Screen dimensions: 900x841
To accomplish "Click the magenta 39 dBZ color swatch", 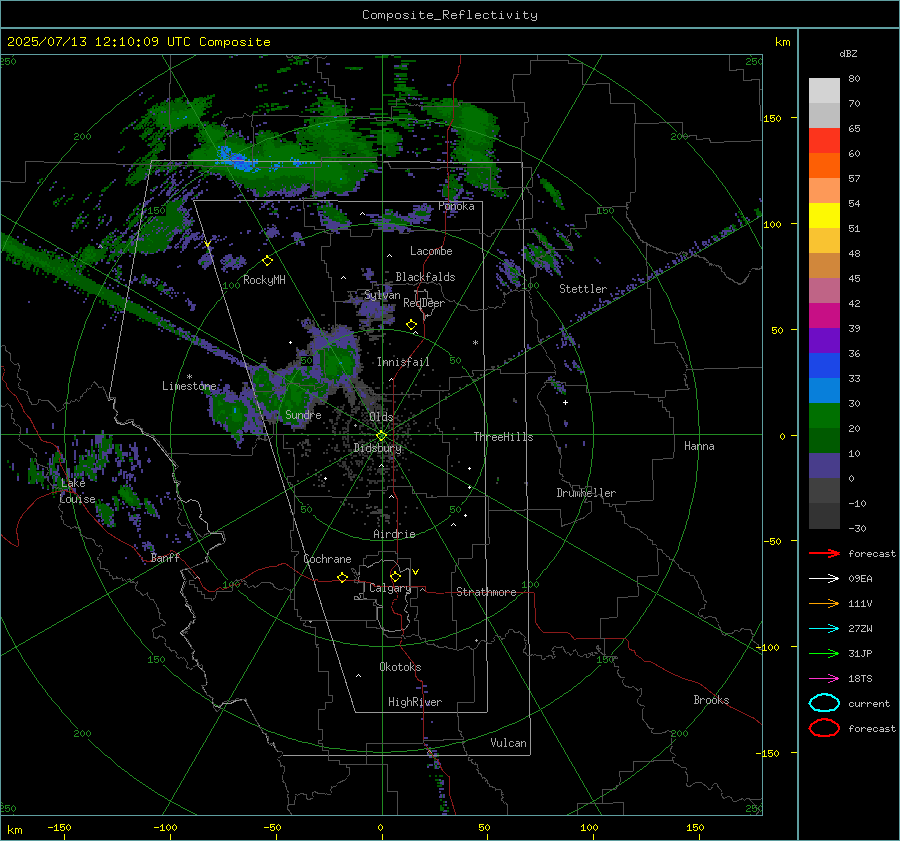I will pos(824,315).
